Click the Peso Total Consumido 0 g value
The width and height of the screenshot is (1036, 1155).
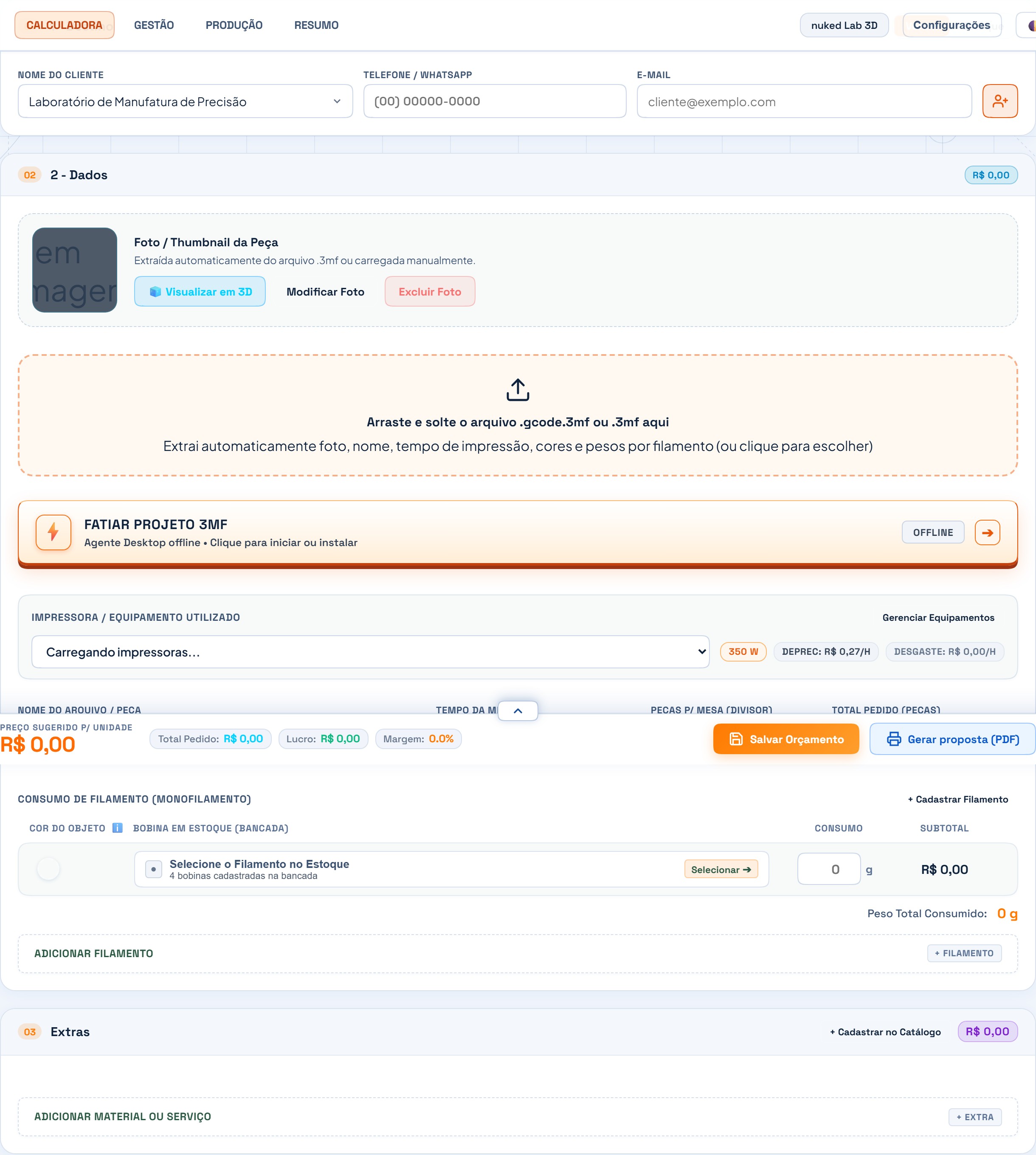pos(1007,914)
